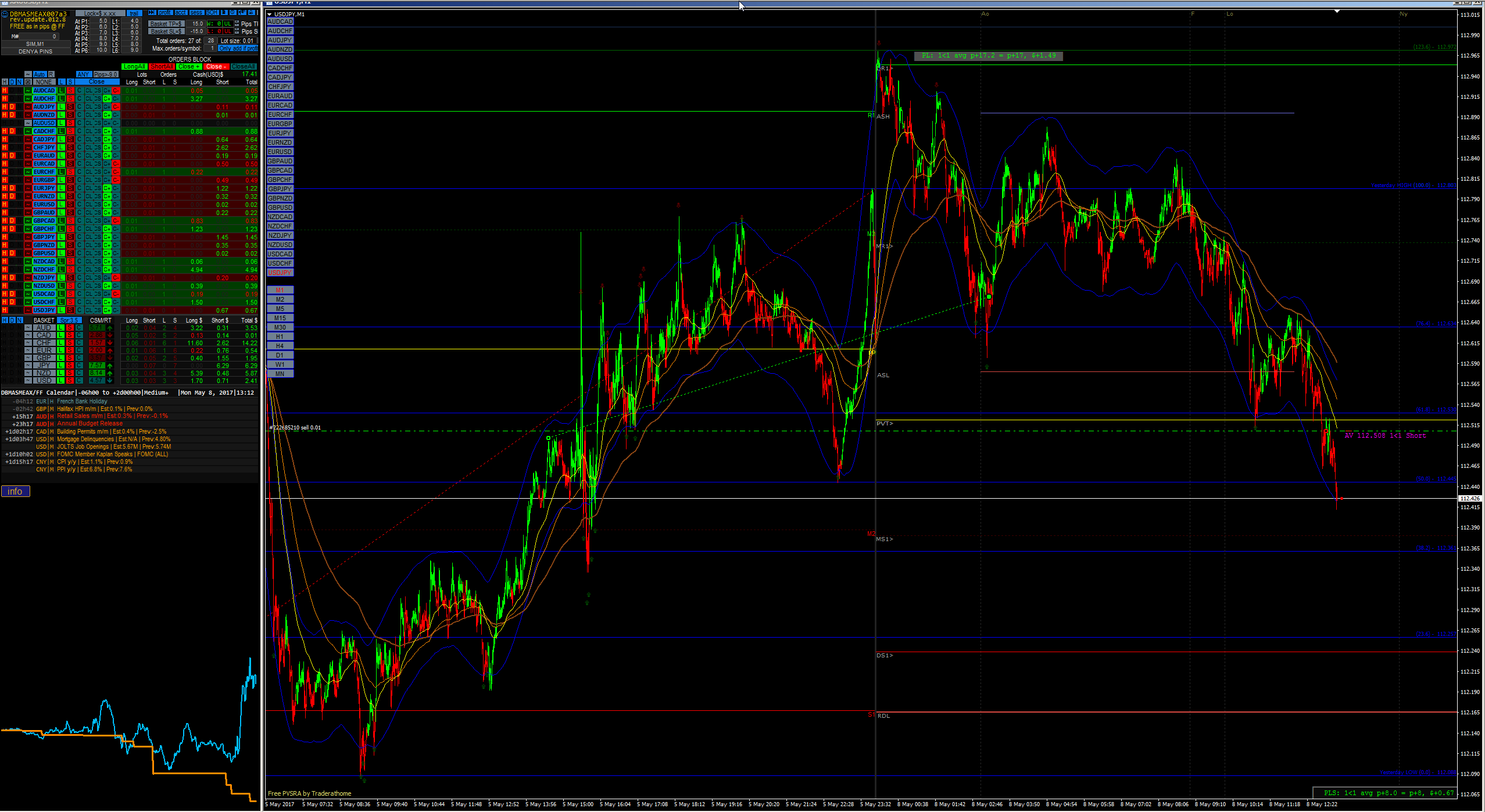The image size is (1485, 812).
Task: Click the NONE selector in the header row
Action: pos(44,82)
